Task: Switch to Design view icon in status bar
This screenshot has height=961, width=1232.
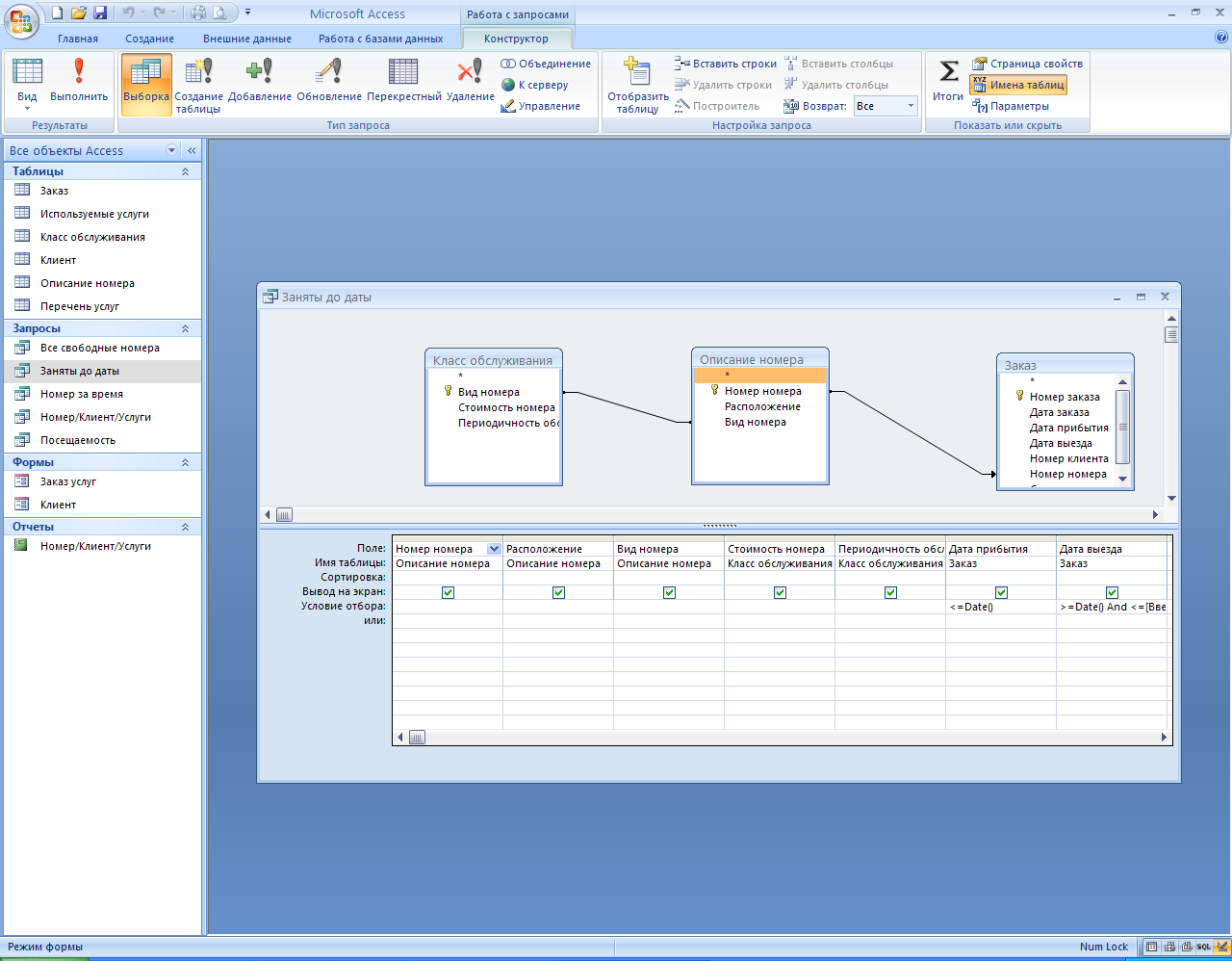Action: (1221, 947)
